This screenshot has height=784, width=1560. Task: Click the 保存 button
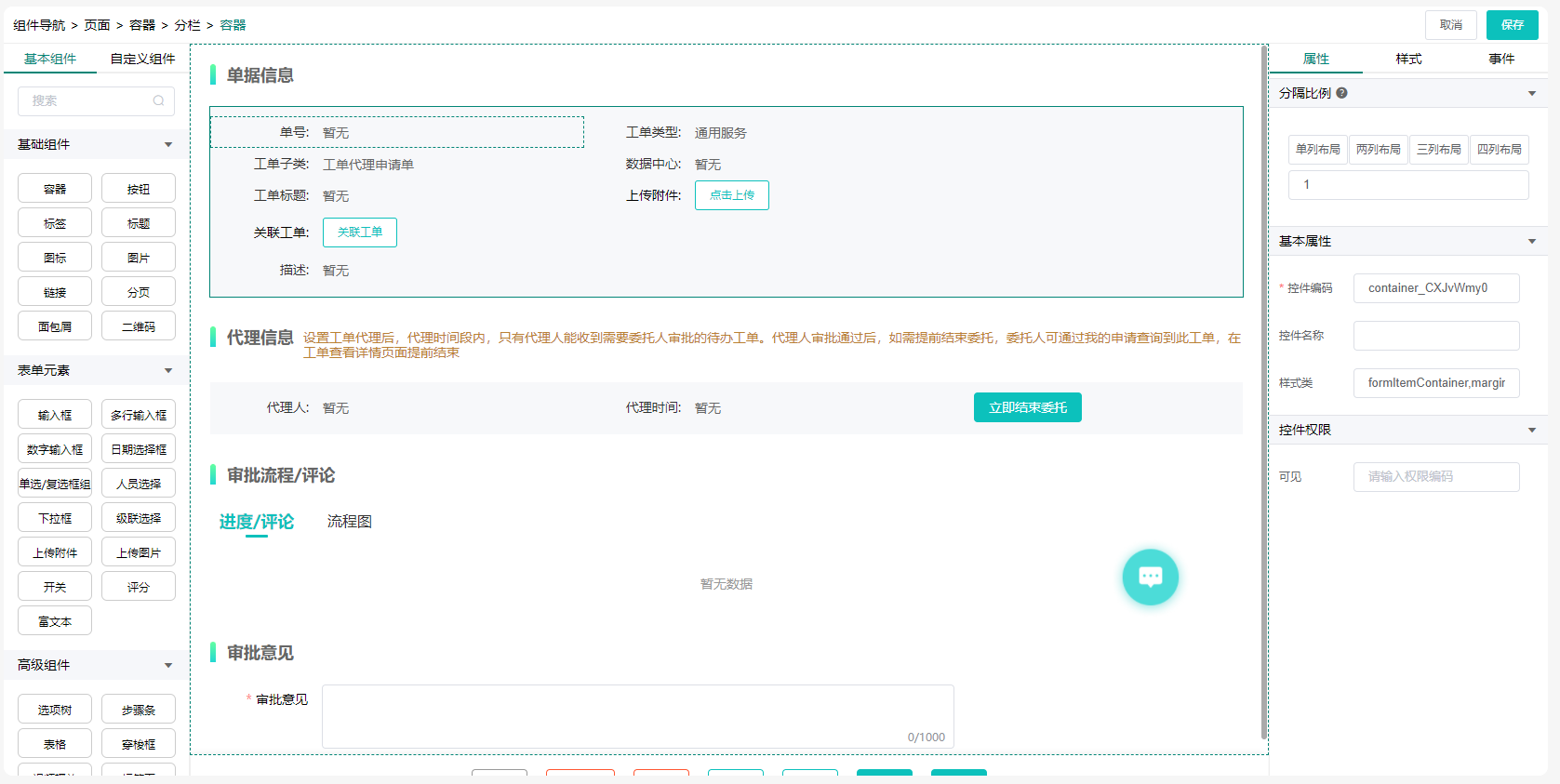(1513, 25)
